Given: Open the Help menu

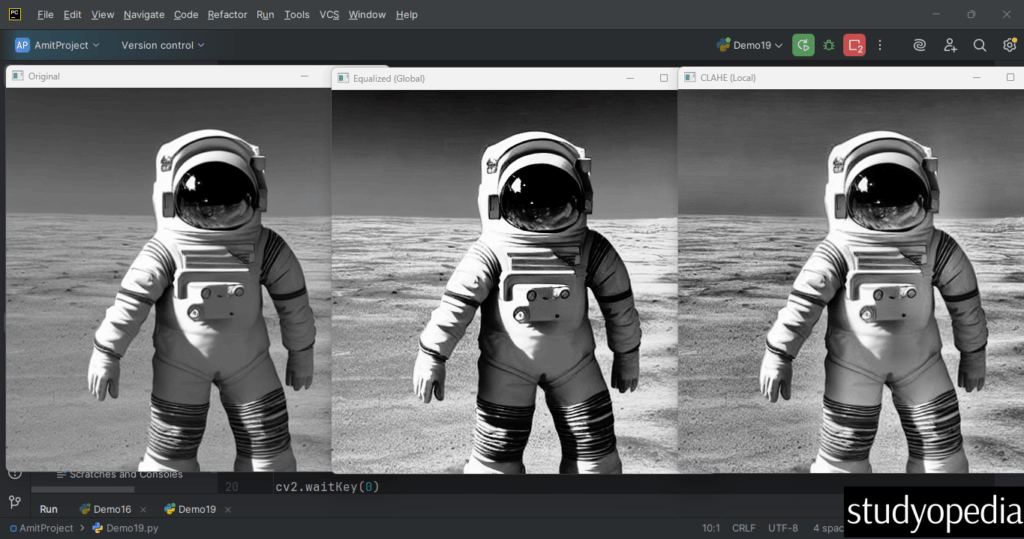Looking at the screenshot, I should pyautogui.click(x=406, y=14).
